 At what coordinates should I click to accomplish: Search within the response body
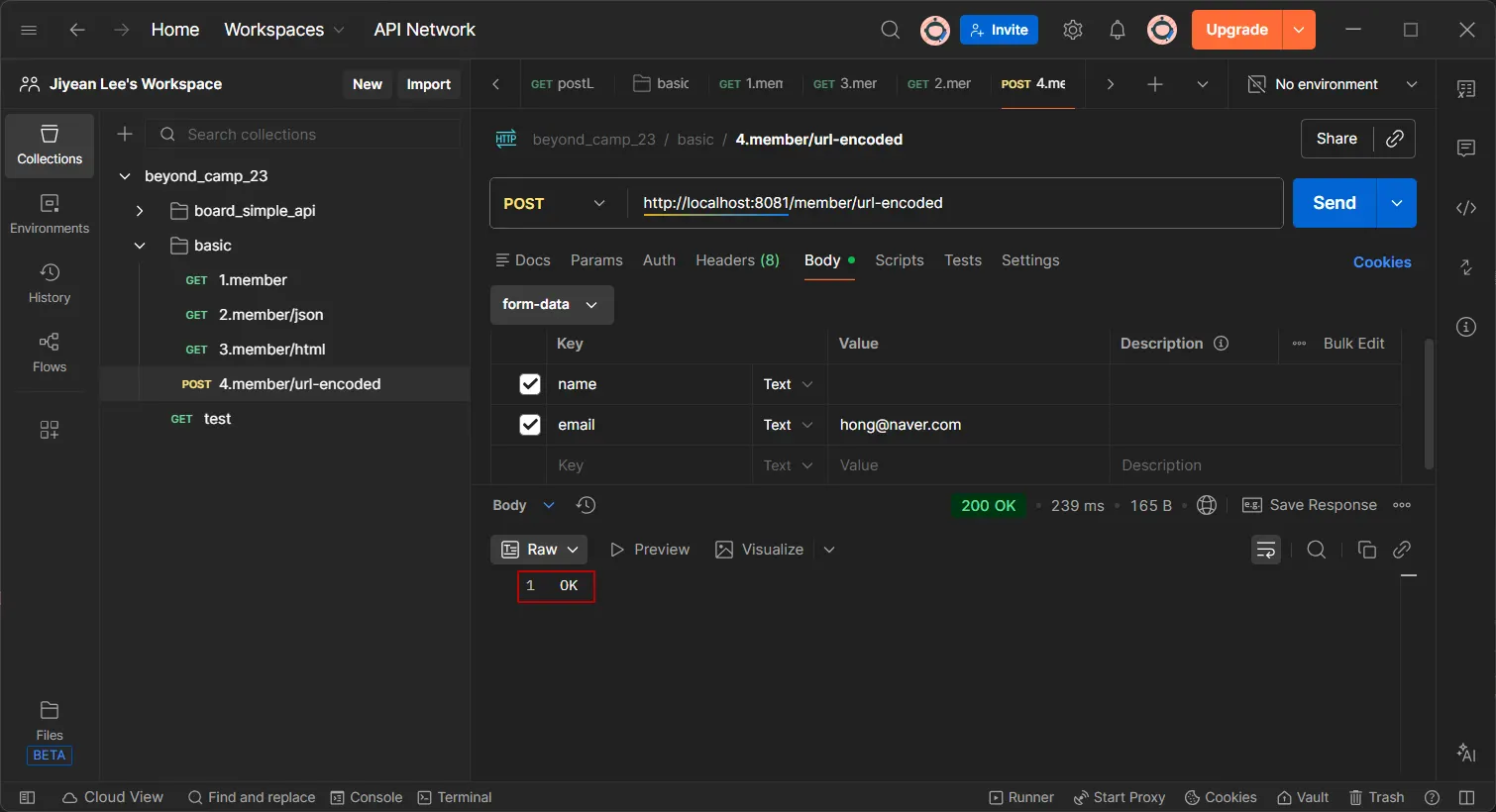[1317, 550]
